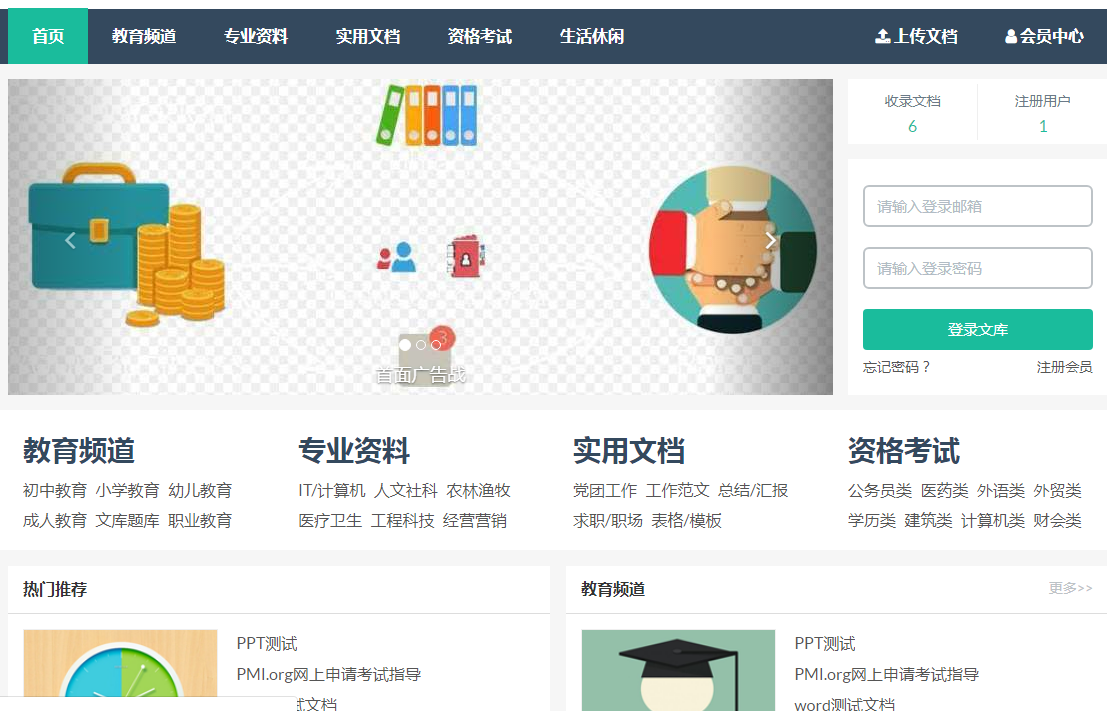Open the 资格考试 large category heading
The height and width of the screenshot is (711, 1107).
tap(904, 450)
